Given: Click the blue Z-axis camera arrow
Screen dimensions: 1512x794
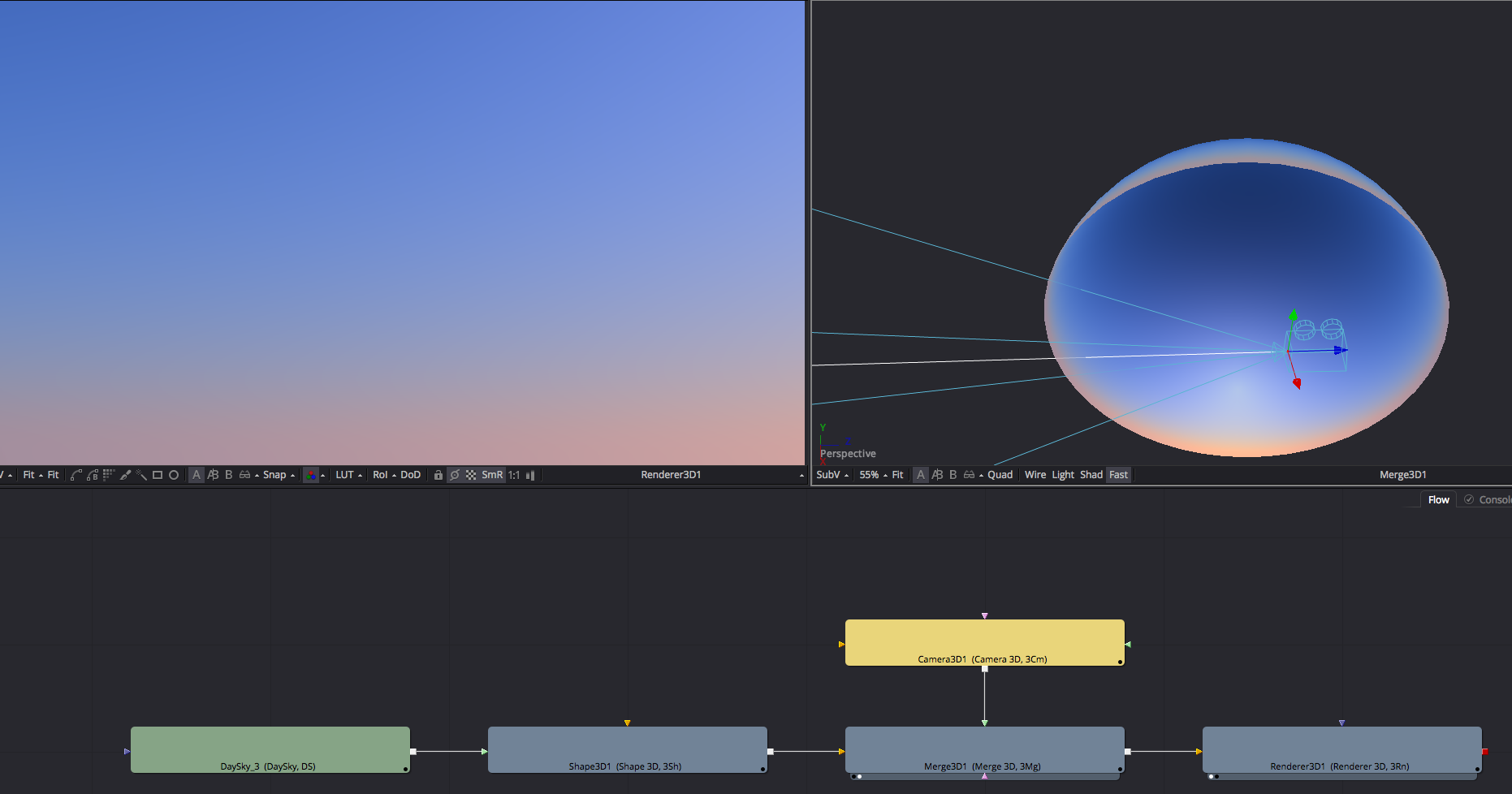Looking at the screenshot, I should click(x=1341, y=350).
